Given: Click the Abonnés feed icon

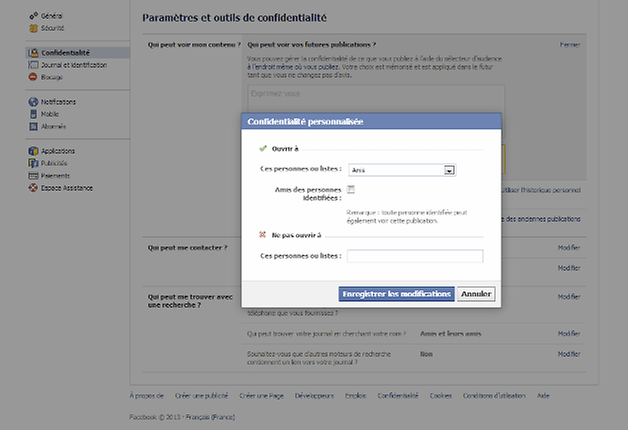Looking at the screenshot, I should click(33, 127).
